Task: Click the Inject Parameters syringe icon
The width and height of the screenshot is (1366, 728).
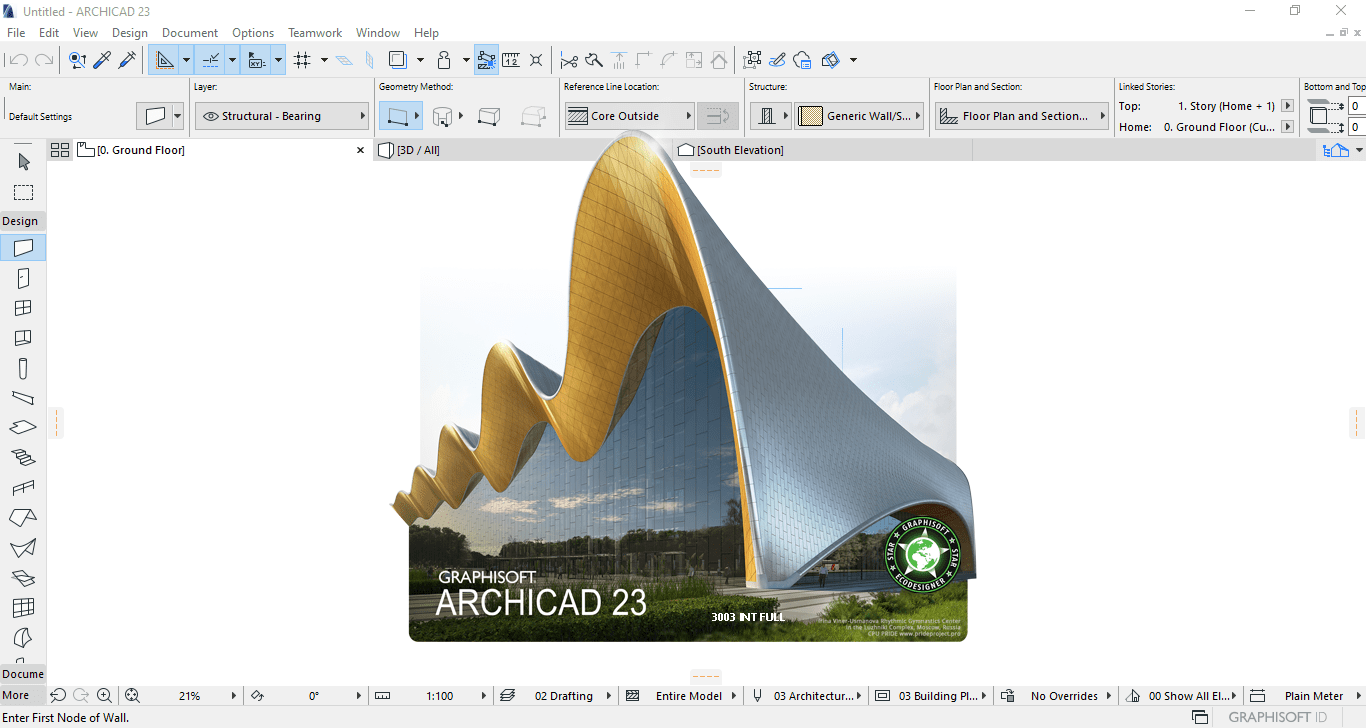Action: [127, 60]
